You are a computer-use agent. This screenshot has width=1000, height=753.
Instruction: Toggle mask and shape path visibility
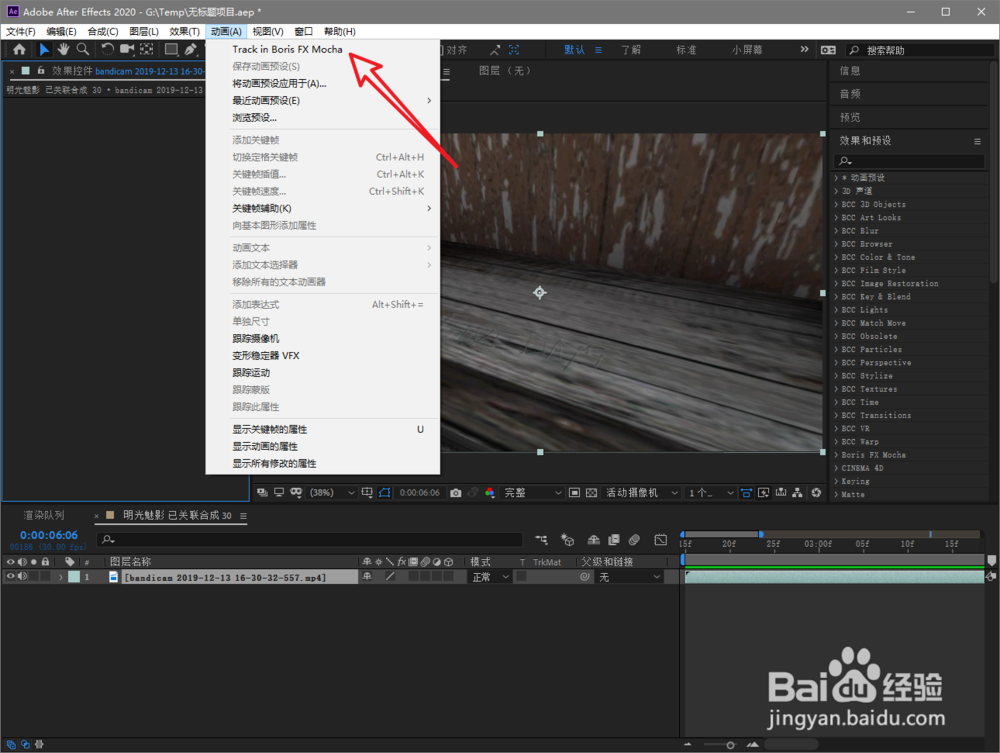click(385, 493)
